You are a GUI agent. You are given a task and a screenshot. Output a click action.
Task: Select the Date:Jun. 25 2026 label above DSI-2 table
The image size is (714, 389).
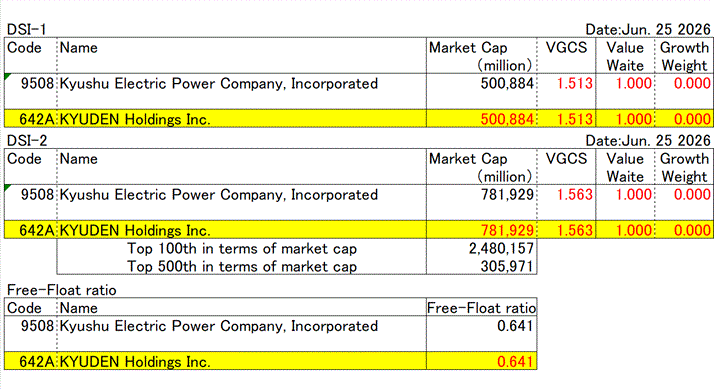648,140
